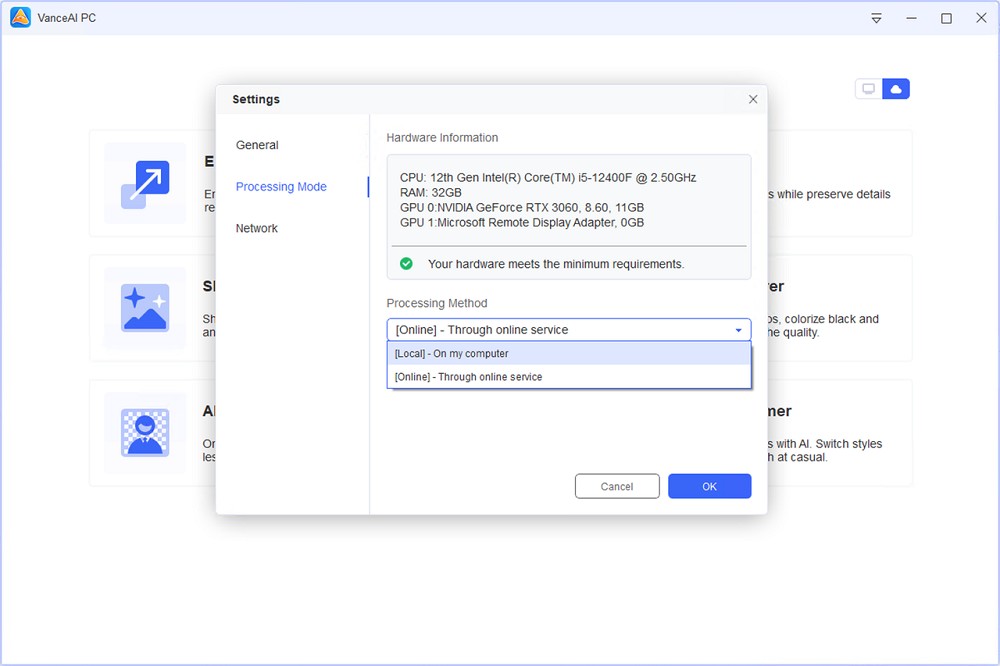Image resolution: width=1000 pixels, height=666 pixels.
Task: Switch to local mode via monitor icon
Action: [x=868, y=89]
